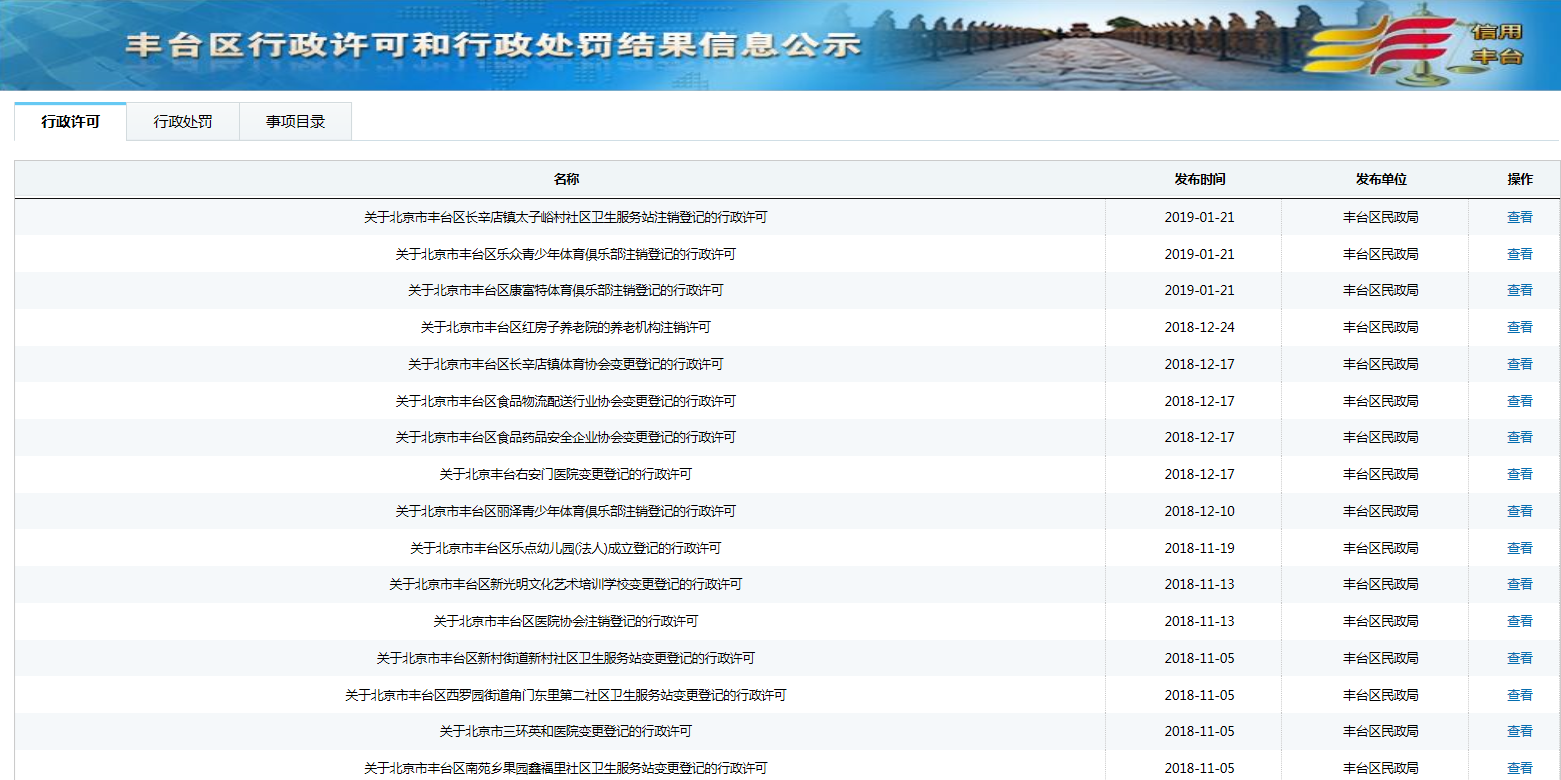Open the 行政处罚 tab

click(x=182, y=122)
